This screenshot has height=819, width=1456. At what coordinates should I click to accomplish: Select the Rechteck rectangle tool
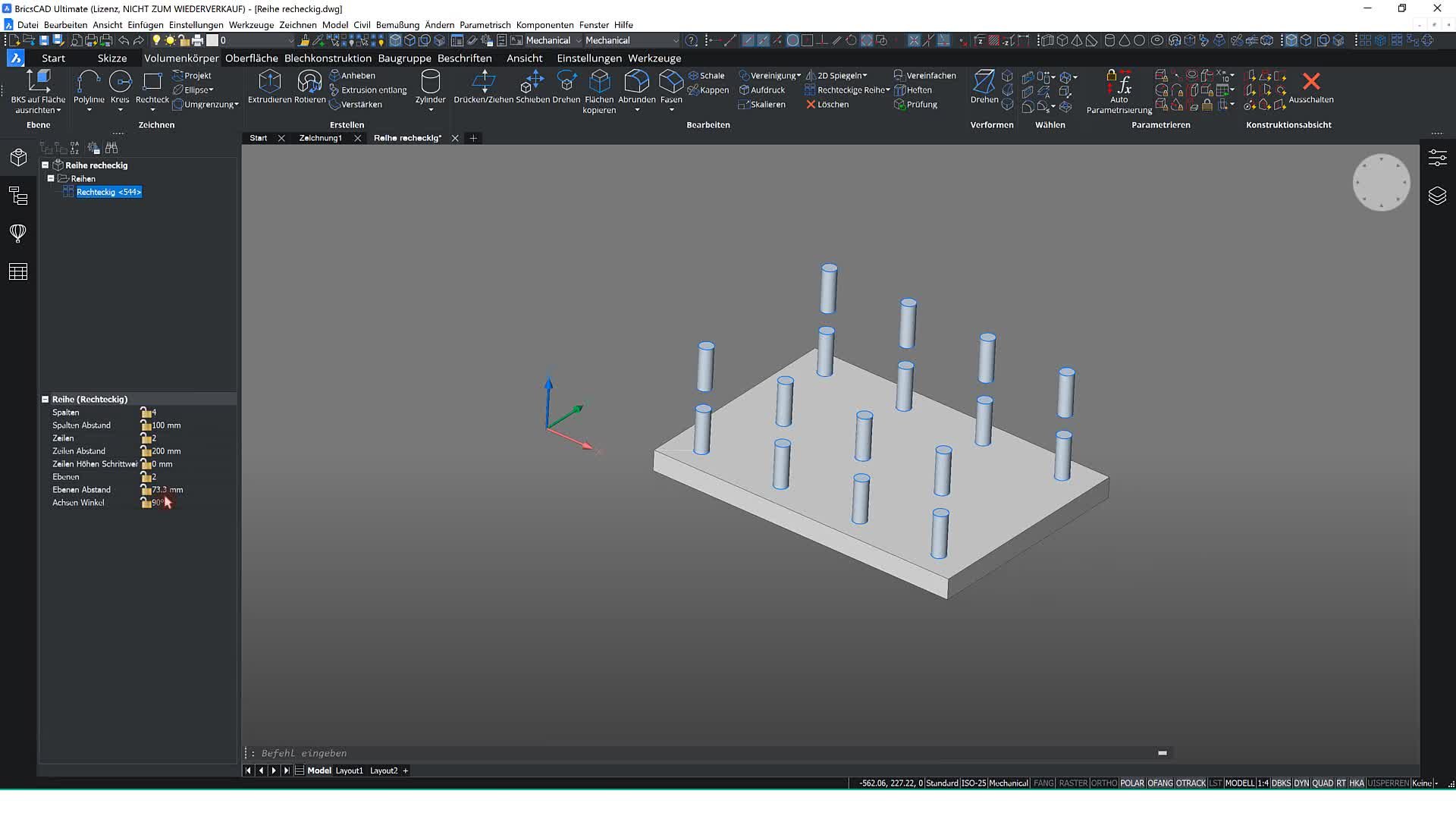coord(152,87)
